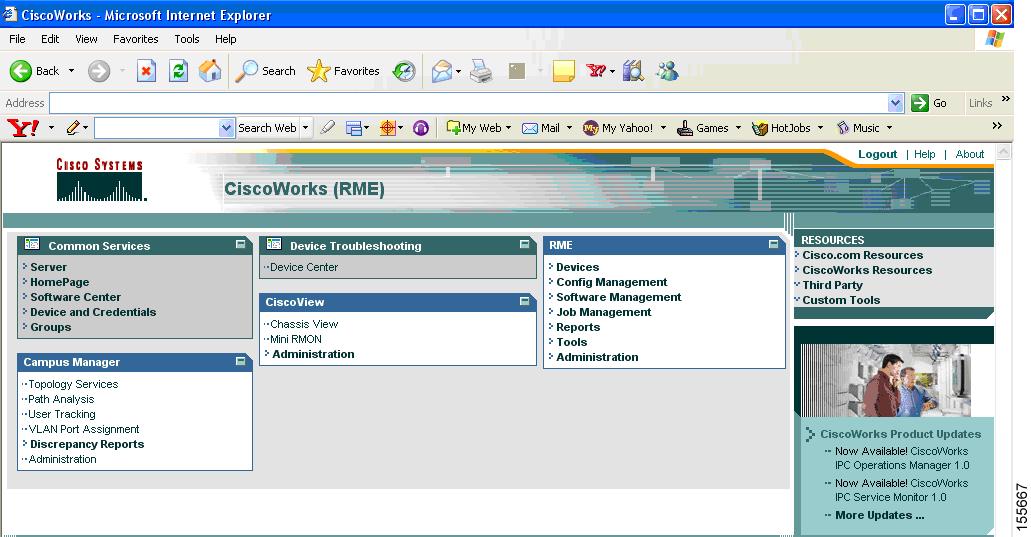The width and height of the screenshot is (1031, 537).
Task: Click the Search Web button
Action: coord(267,128)
